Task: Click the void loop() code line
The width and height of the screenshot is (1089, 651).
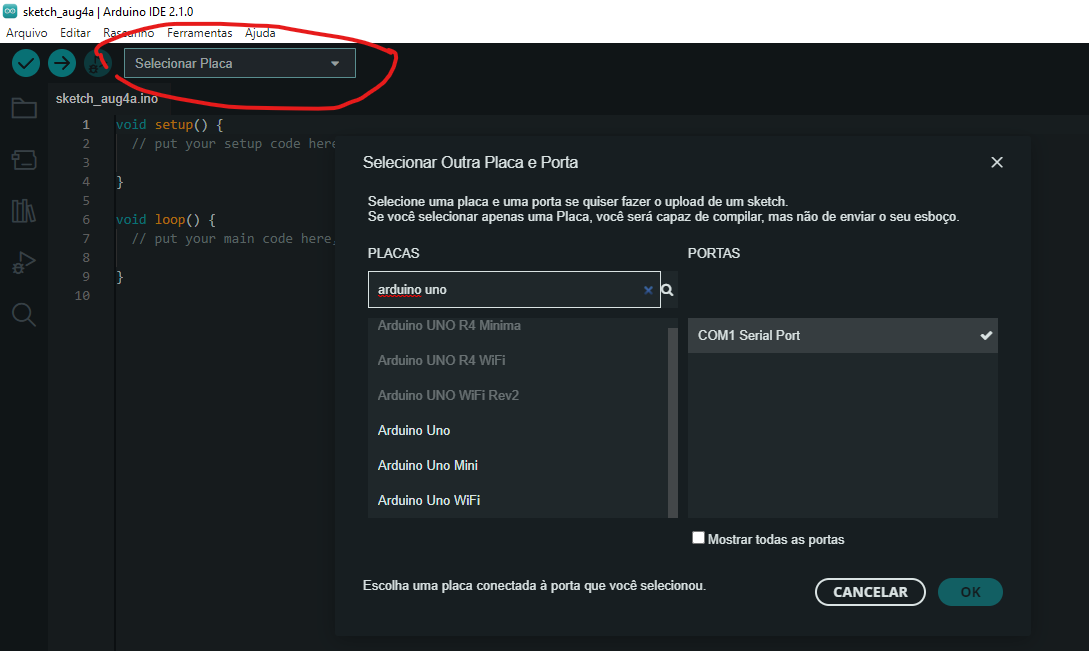Action: click(x=165, y=220)
